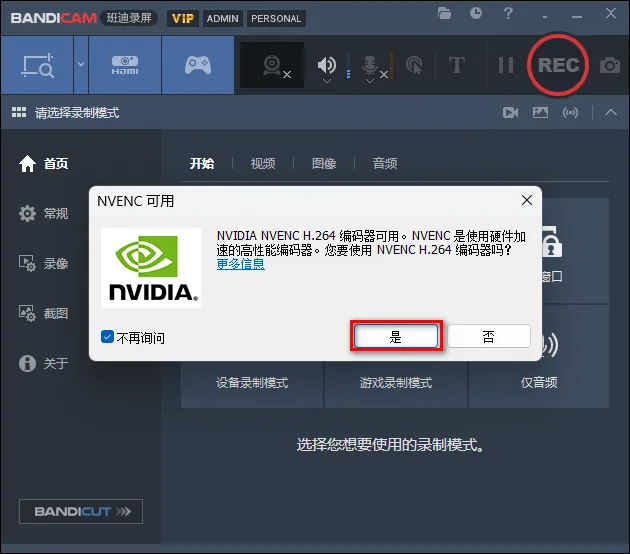Open screen mode dropdown arrow
The image size is (630, 554).
(81, 64)
